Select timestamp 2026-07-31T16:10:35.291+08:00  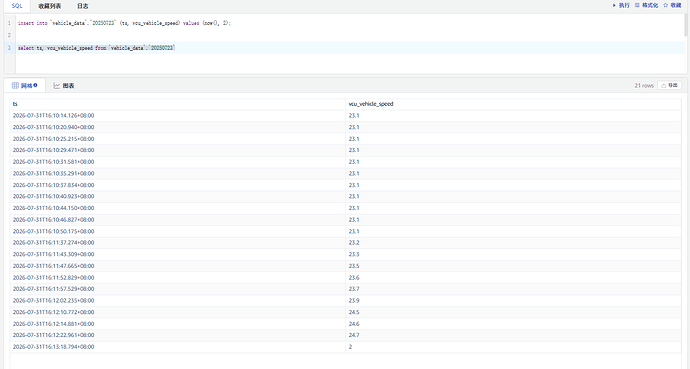53,173
